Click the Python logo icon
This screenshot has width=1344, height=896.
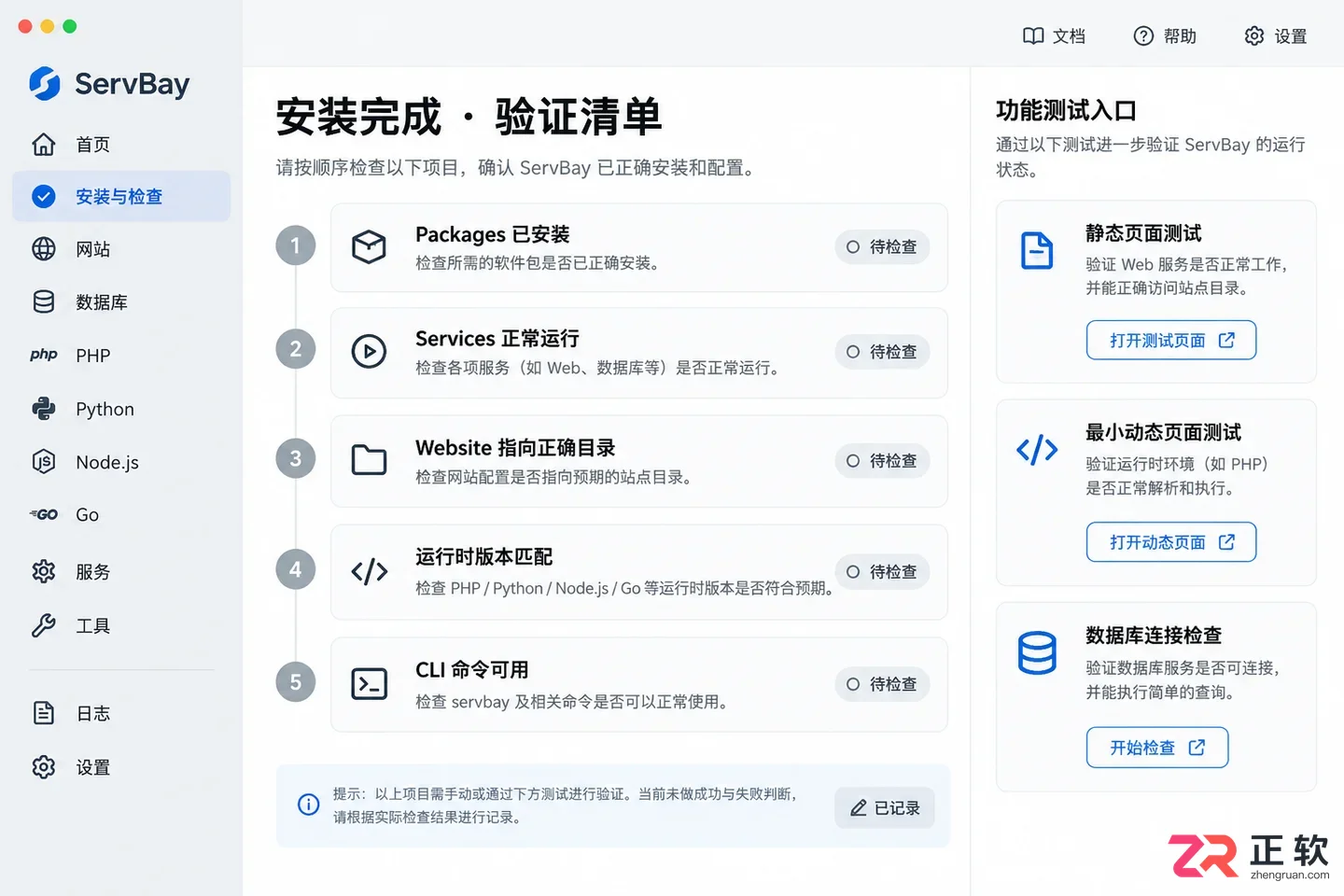pos(44,409)
